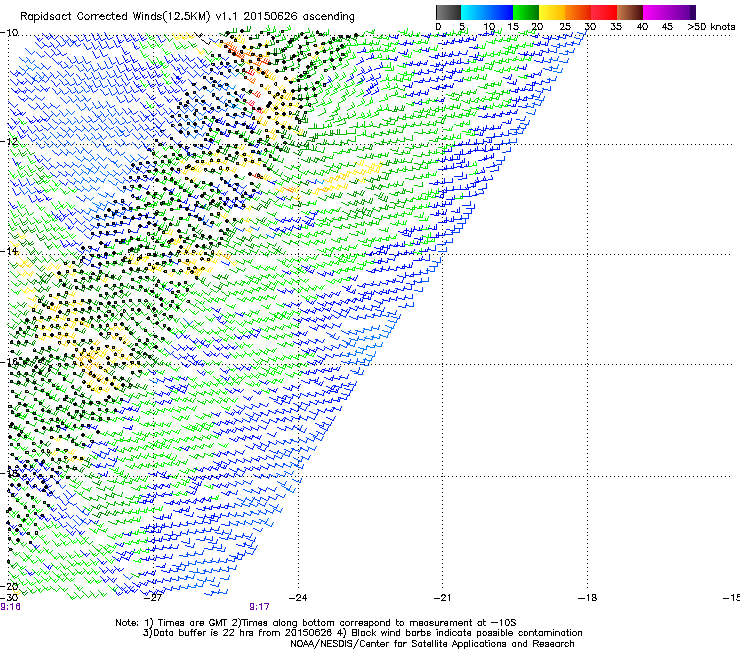Click the "-18" longitude label on bottom axis
The width and height of the screenshot is (740, 650).
[x=587, y=597]
